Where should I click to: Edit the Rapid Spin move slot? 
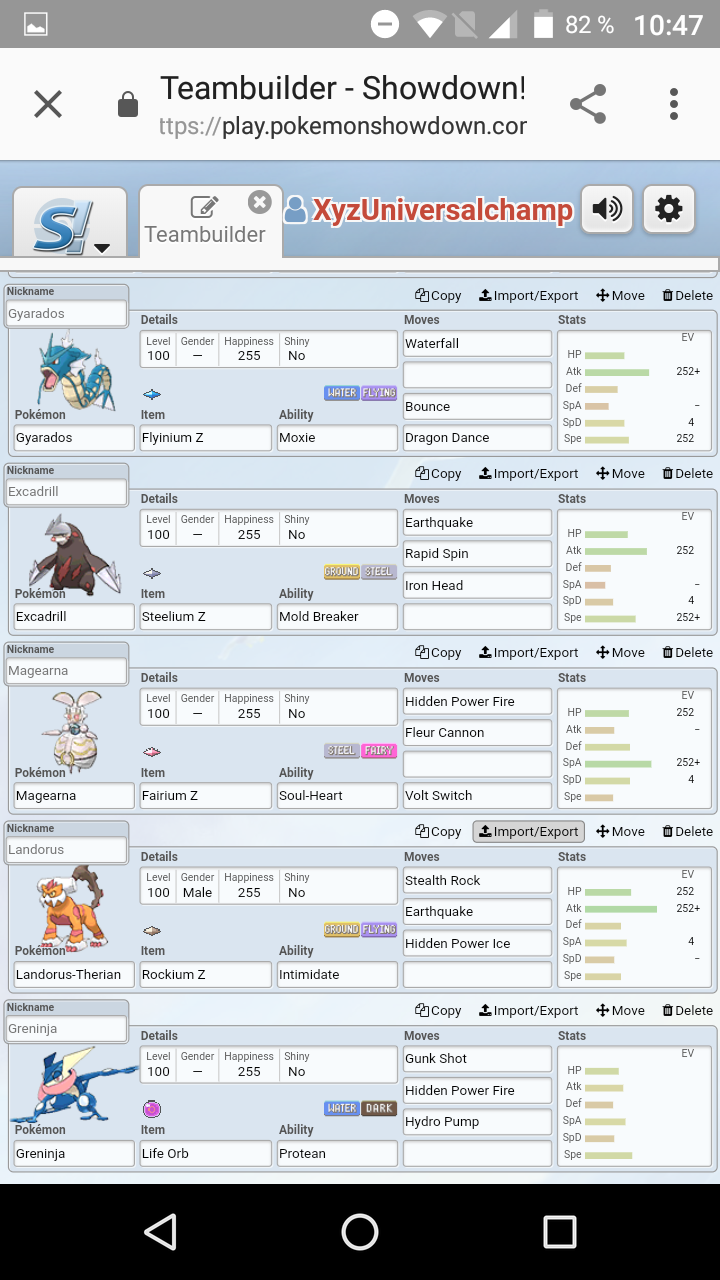pyautogui.click(x=477, y=554)
